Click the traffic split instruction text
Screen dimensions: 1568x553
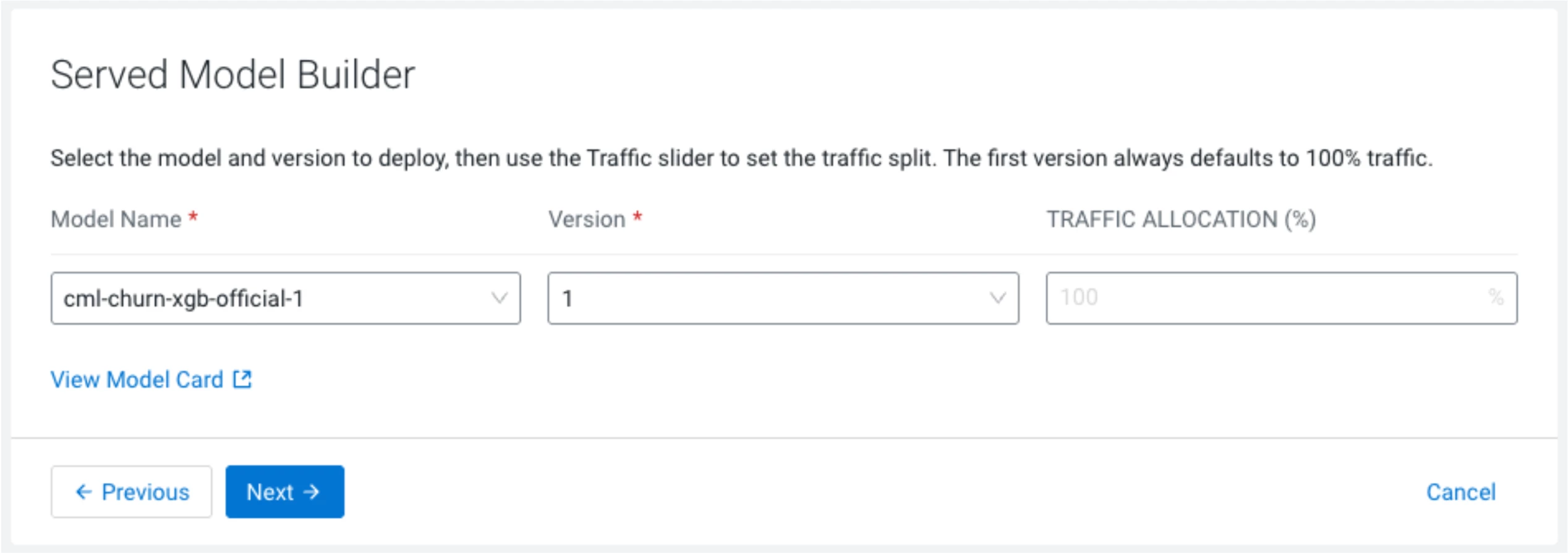tap(741, 158)
